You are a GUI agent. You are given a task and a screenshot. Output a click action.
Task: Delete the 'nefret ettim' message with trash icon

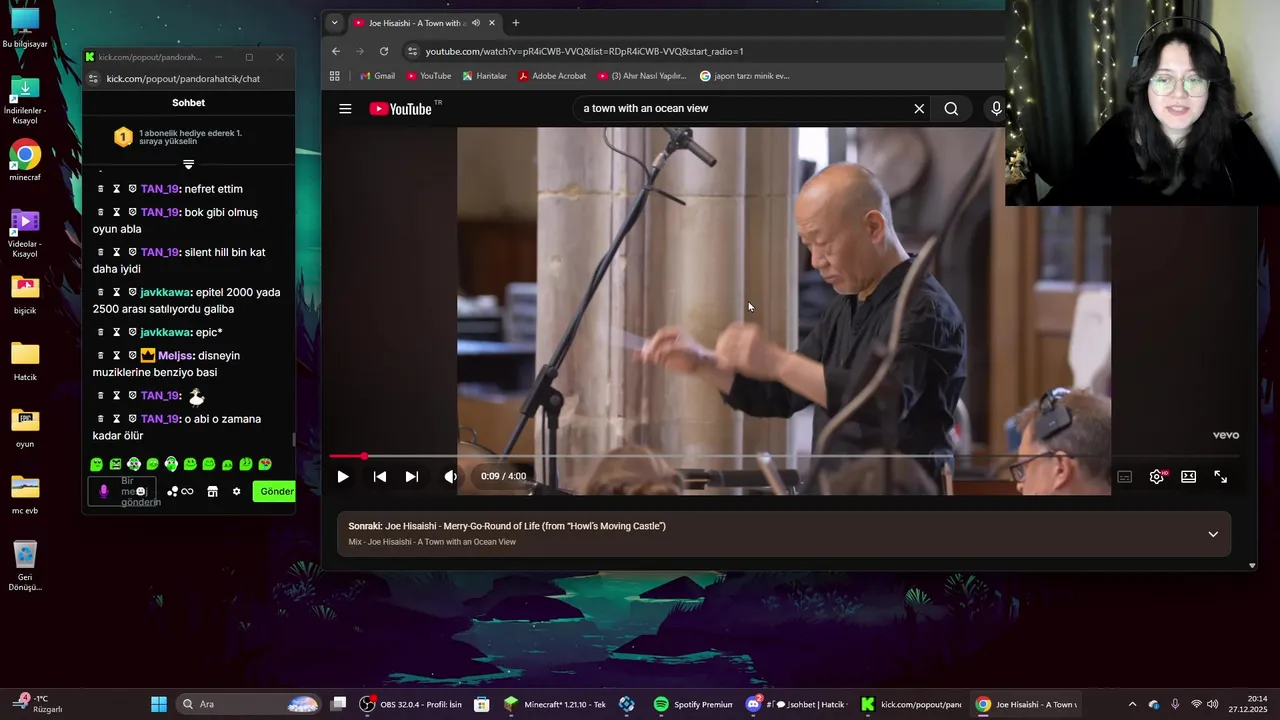[x=101, y=189]
